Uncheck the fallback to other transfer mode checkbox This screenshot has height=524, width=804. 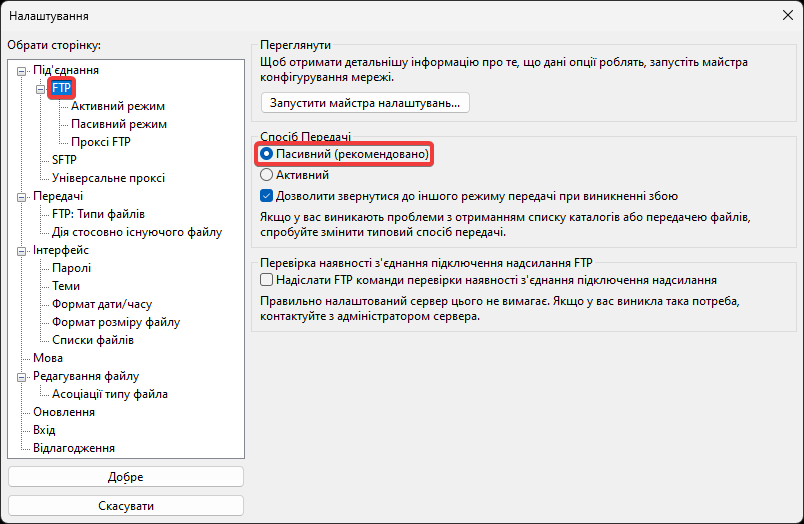tap(267, 196)
